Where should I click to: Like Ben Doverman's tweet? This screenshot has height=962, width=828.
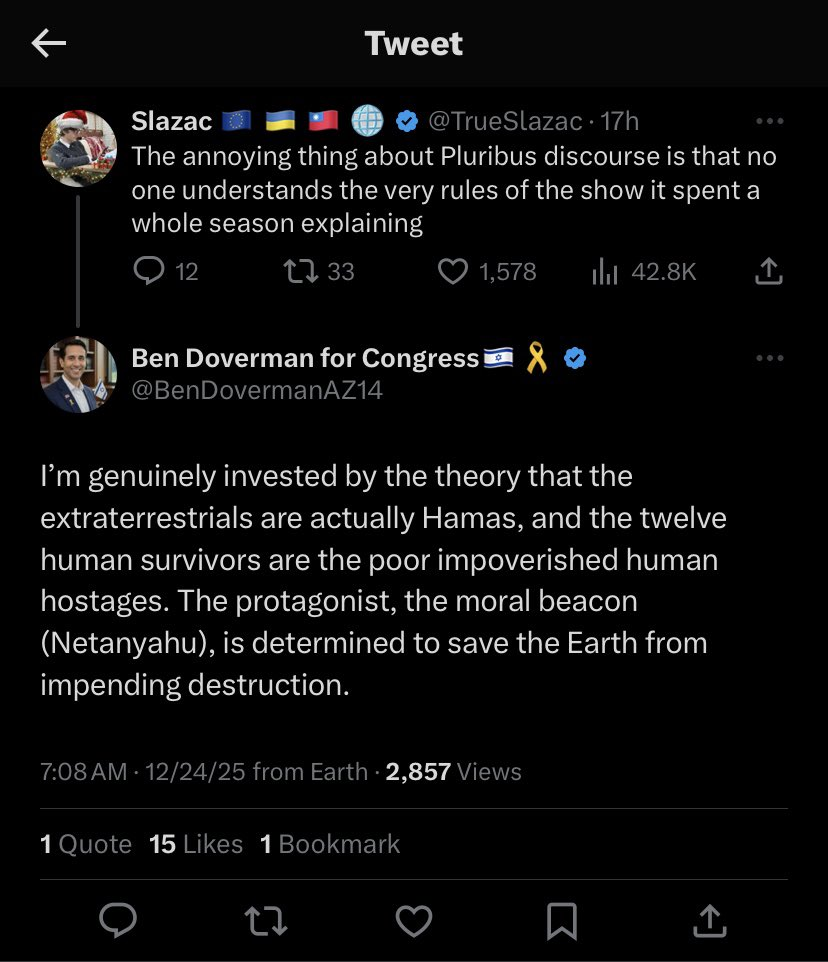pos(414,921)
